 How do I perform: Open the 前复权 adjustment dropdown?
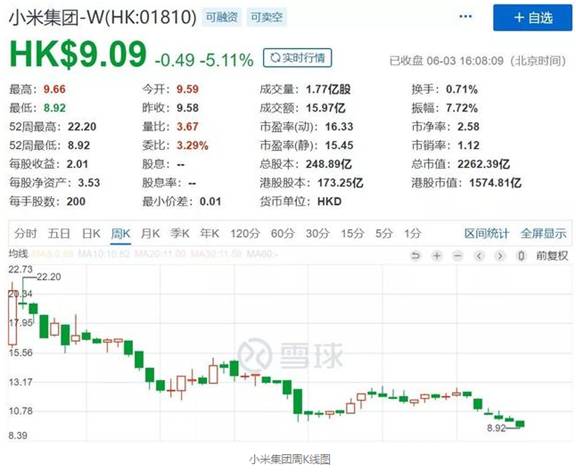[552, 256]
